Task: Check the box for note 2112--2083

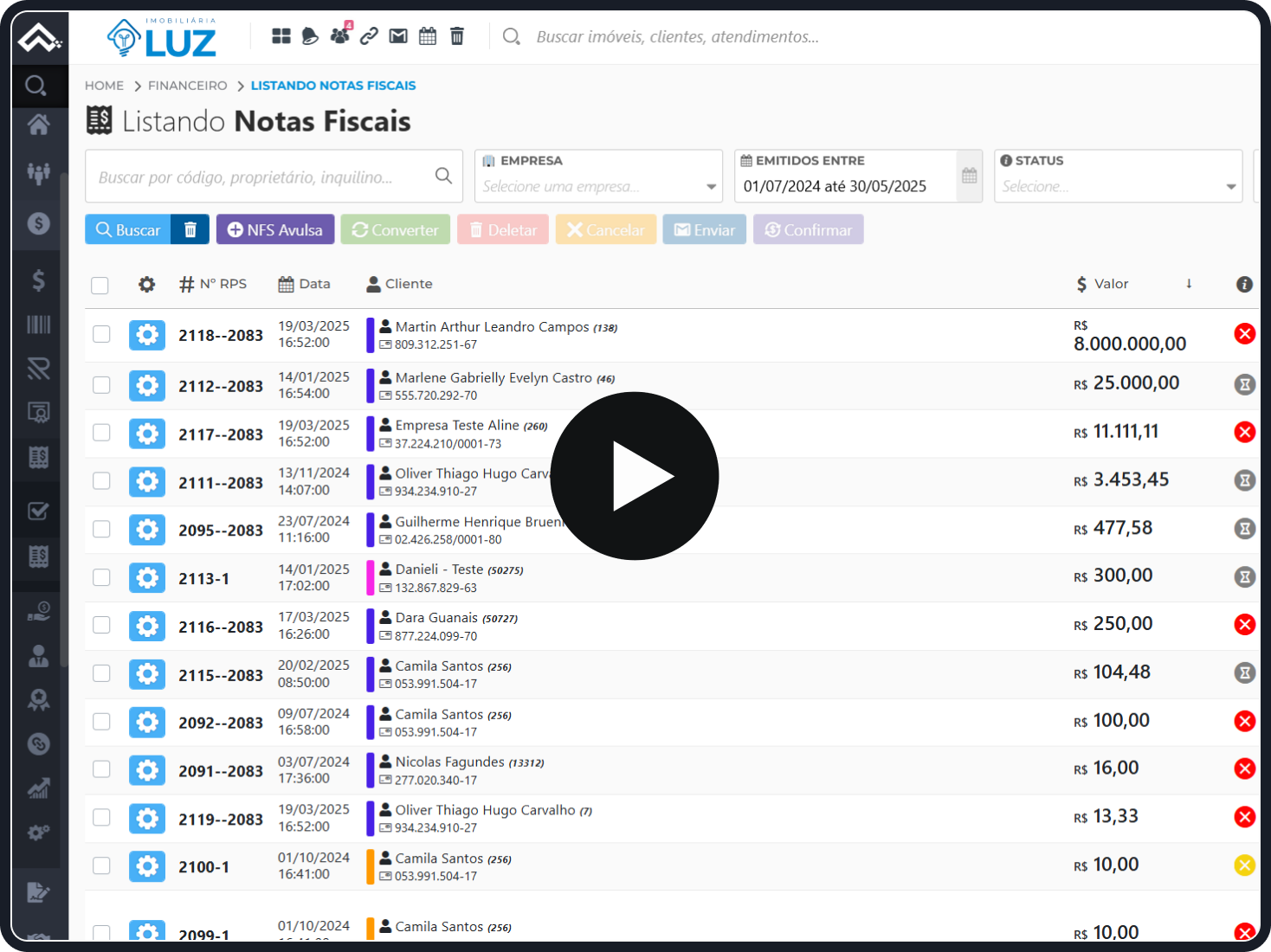Action: click(102, 384)
